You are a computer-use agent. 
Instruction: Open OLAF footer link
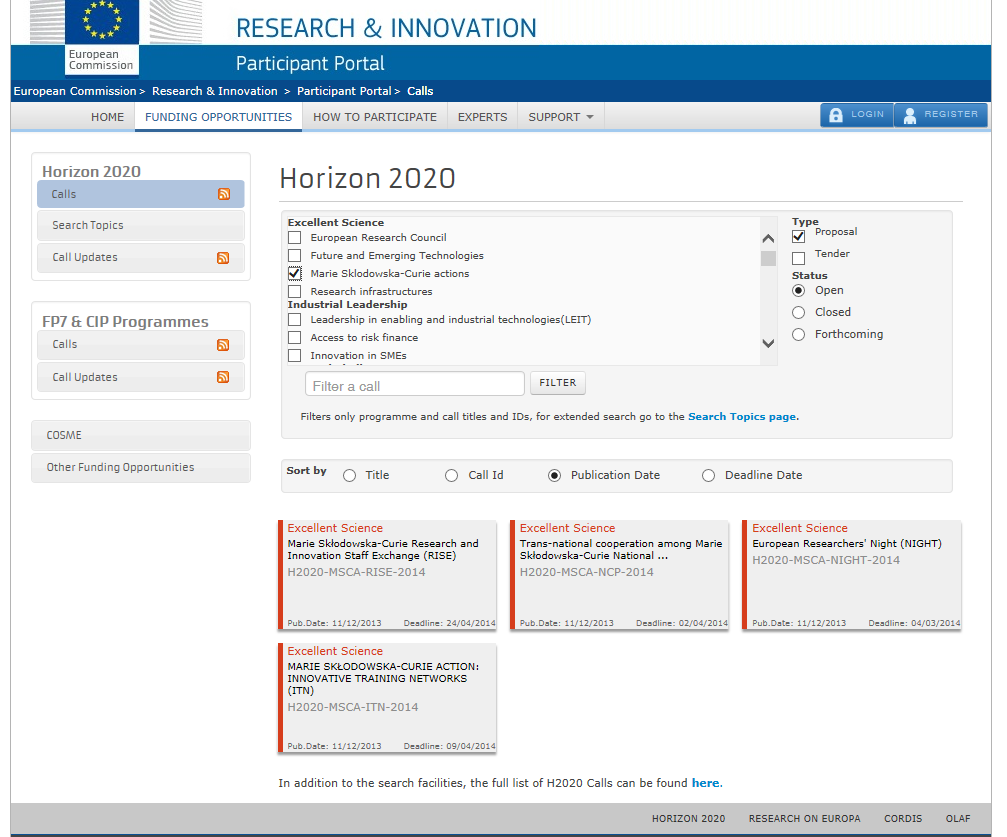(958, 818)
